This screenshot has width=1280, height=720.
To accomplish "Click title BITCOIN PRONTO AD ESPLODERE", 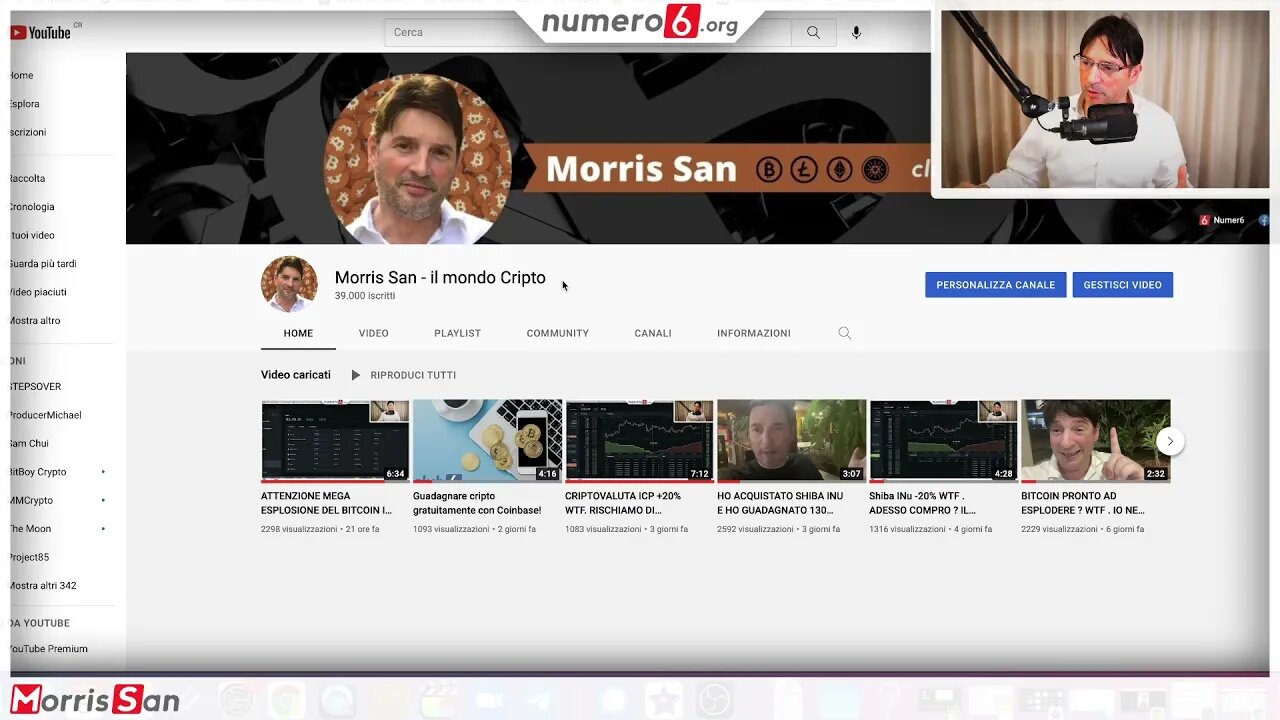I will (1083, 503).
